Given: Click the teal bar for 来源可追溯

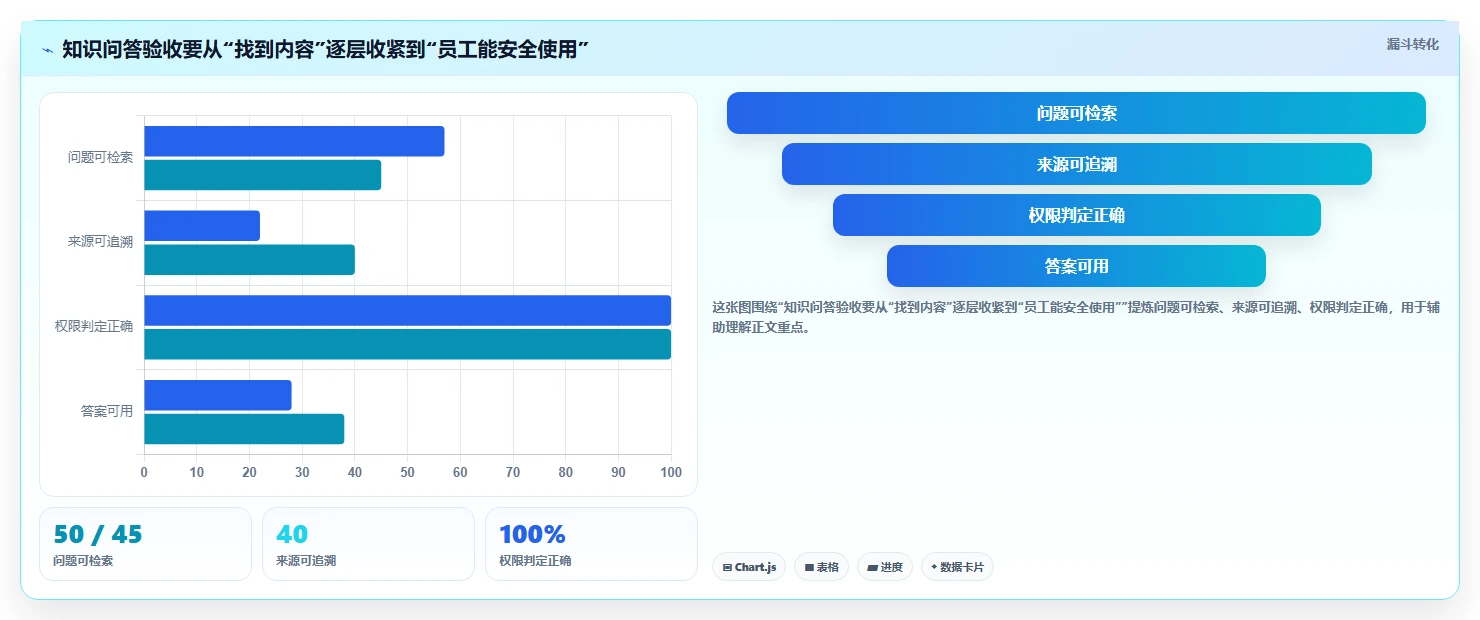Looking at the screenshot, I should click(249, 260).
